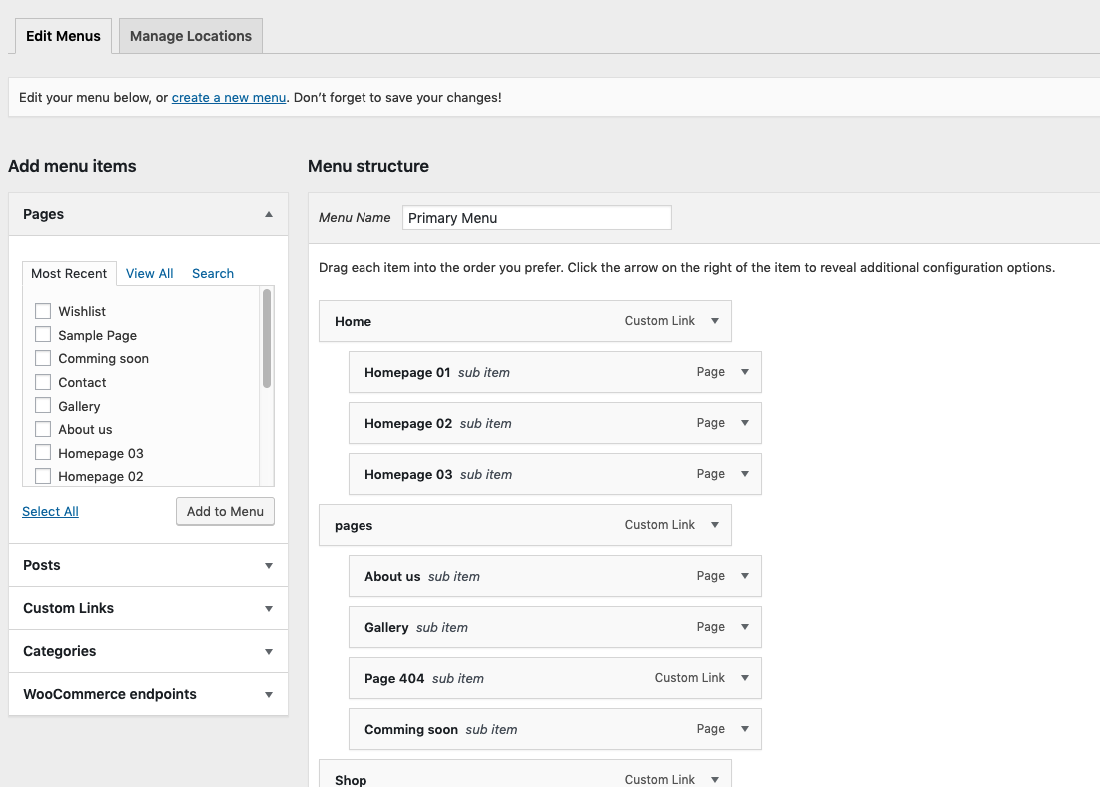Follow the create a new menu link

click(229, 98)
